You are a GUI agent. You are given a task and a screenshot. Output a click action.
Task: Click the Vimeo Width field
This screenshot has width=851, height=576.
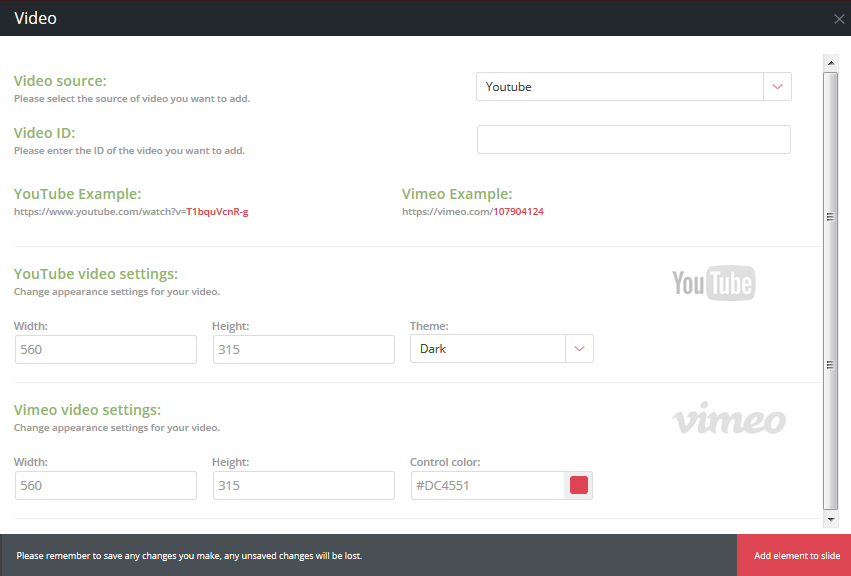[106, 485]
